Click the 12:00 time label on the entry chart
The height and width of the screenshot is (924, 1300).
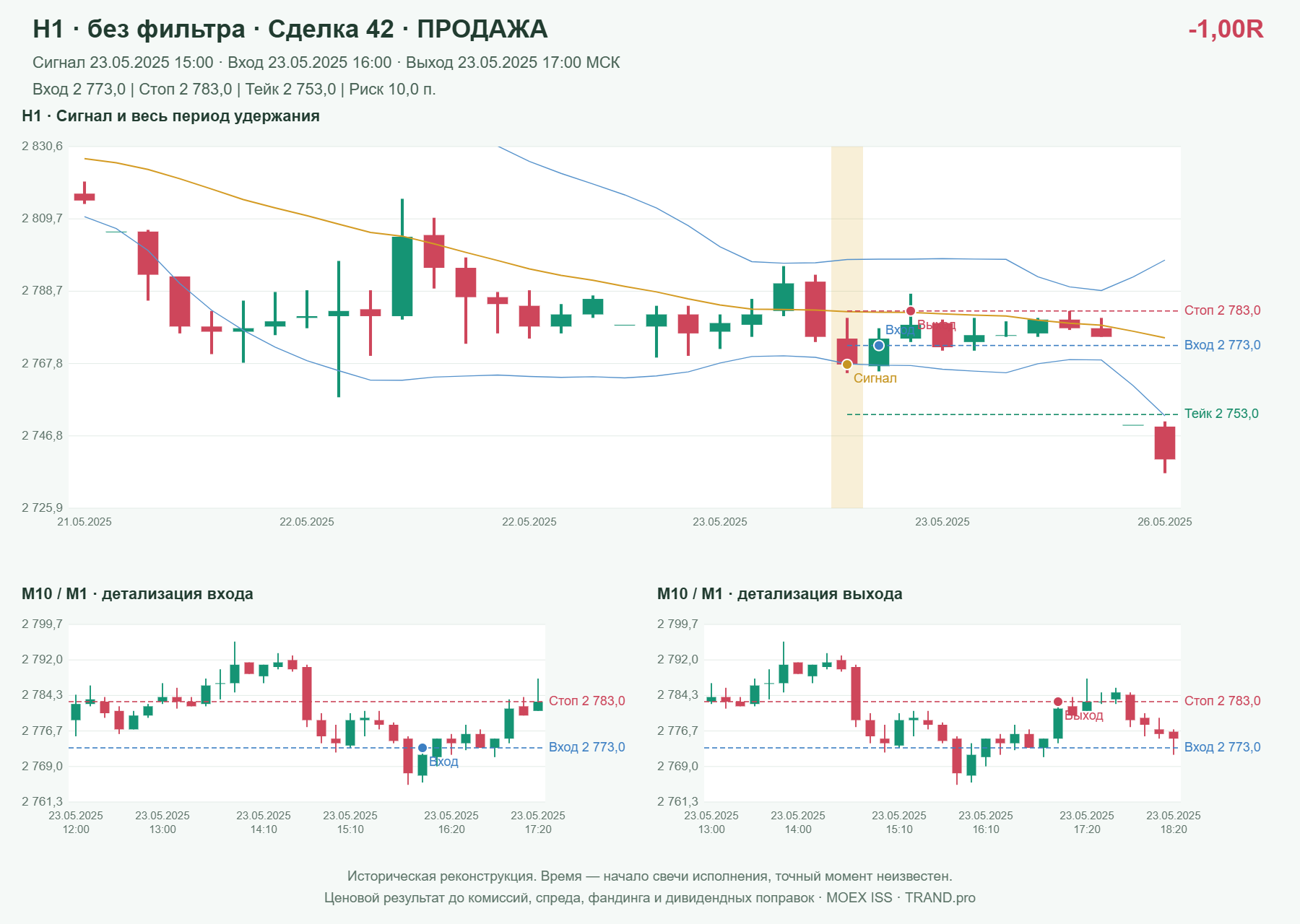pos(76,829)
